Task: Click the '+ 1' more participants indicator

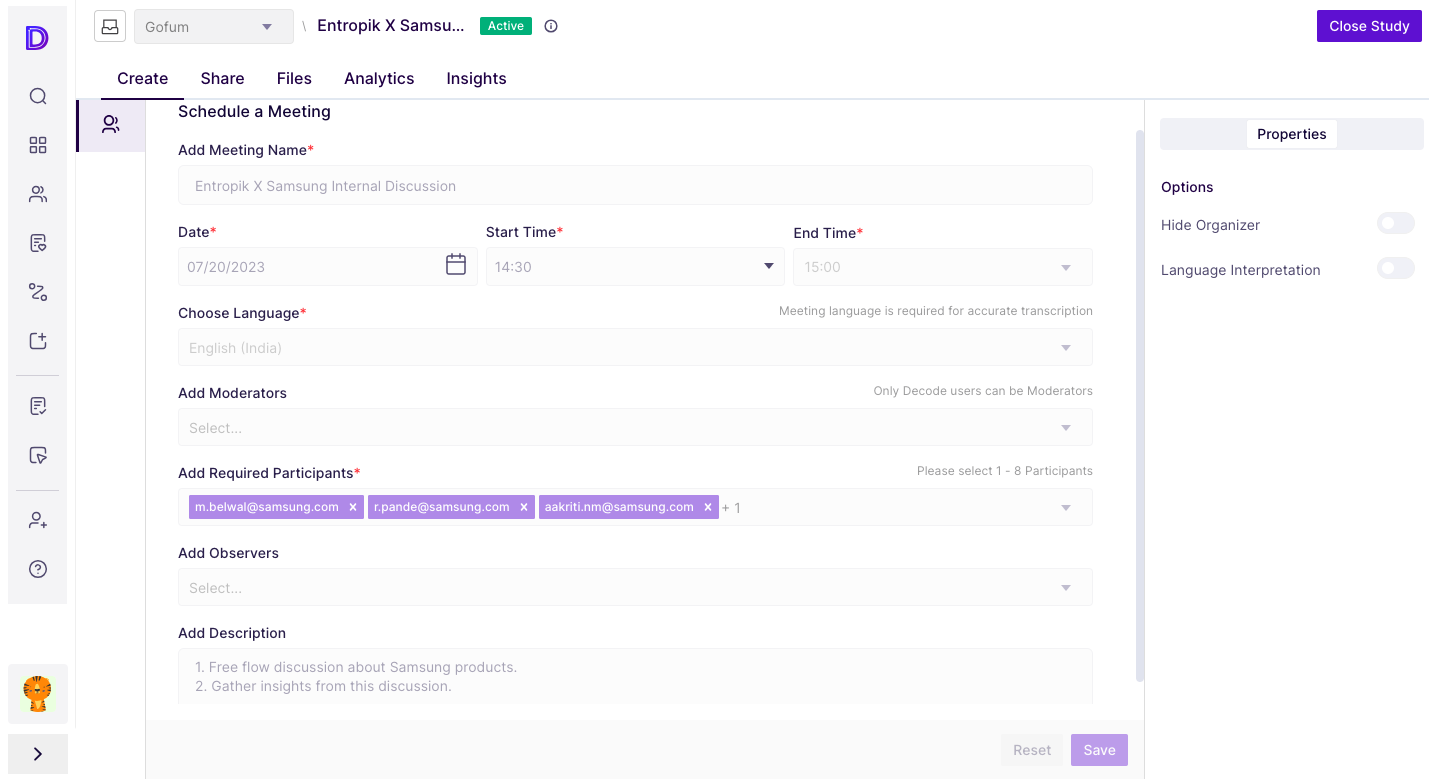Action: [731, 508]
